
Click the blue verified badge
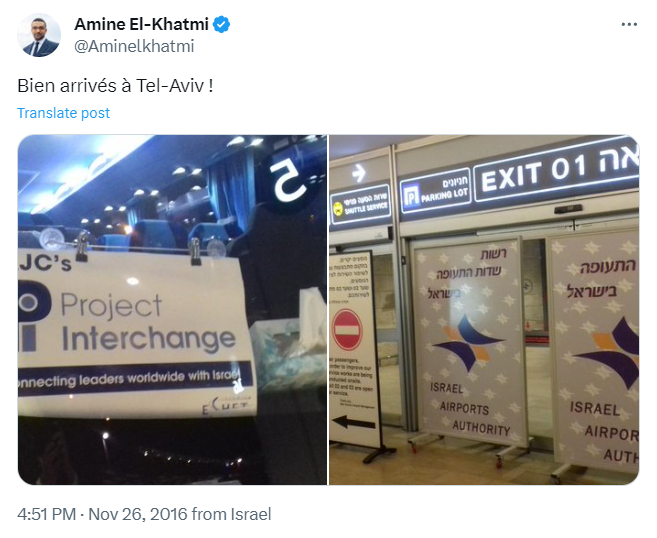point(221,24)
